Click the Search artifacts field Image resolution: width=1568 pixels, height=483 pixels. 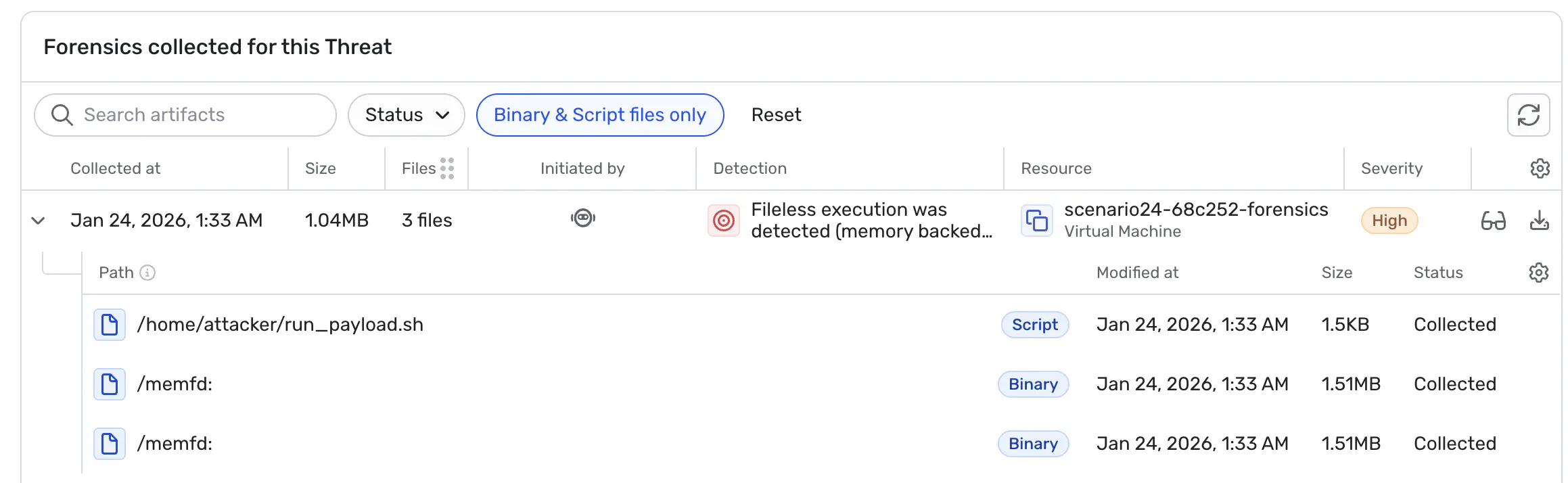point(196,115)
